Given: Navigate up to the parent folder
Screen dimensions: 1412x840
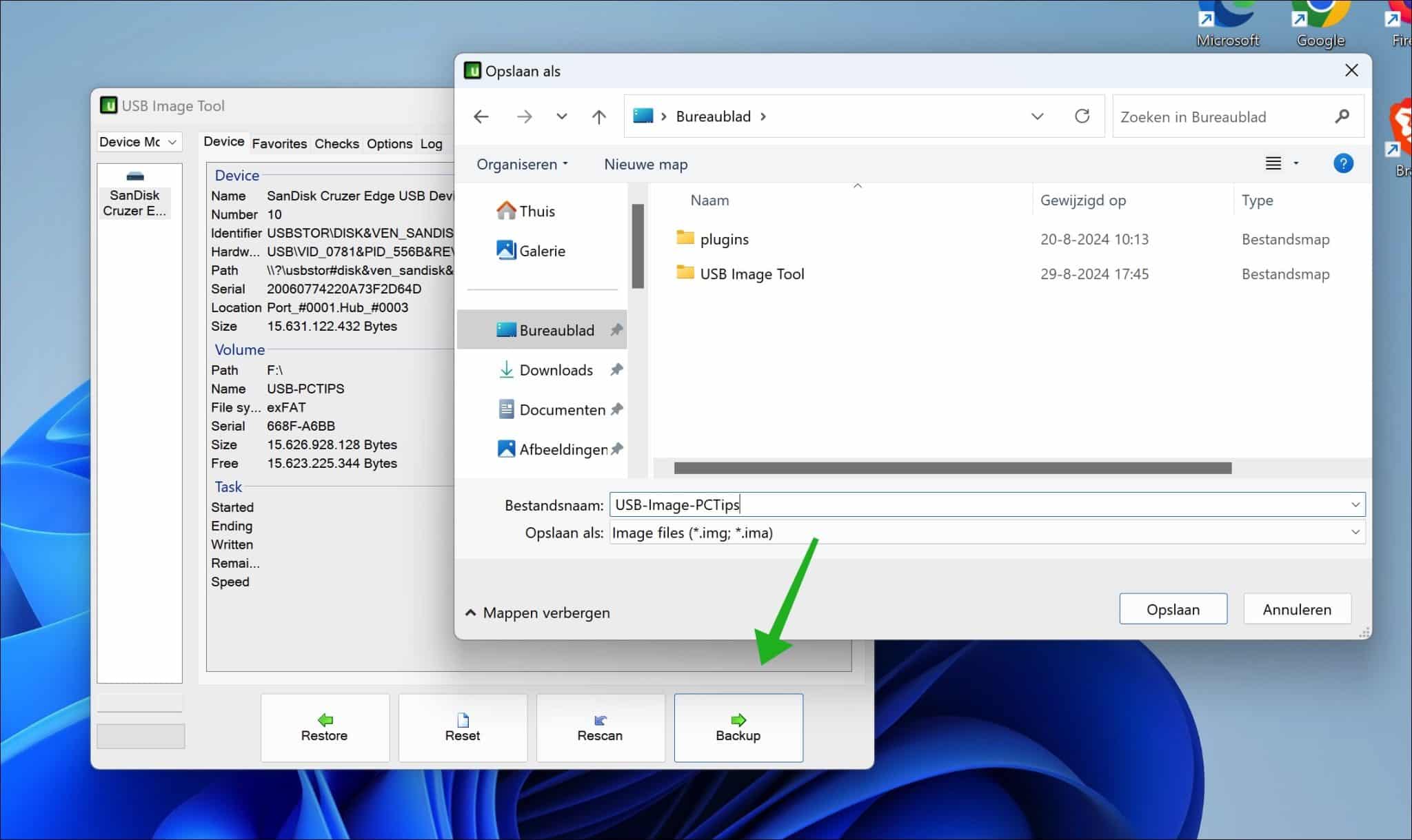Looking at the screenshot, I should tap(598, 116).
